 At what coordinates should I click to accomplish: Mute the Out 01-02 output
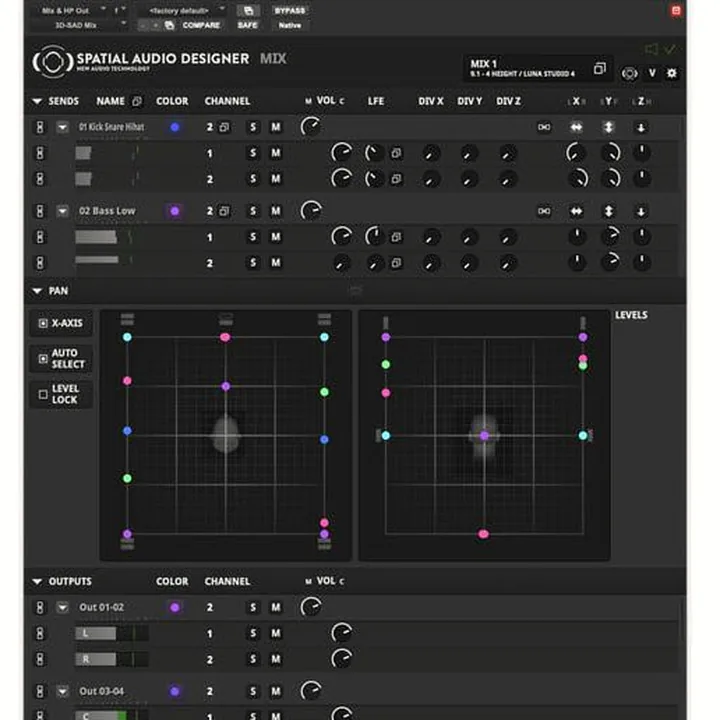coord(276,608)
